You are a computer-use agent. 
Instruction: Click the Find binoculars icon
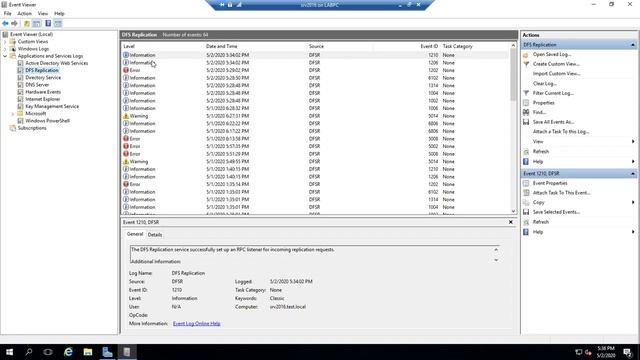(x=526, y=112)
